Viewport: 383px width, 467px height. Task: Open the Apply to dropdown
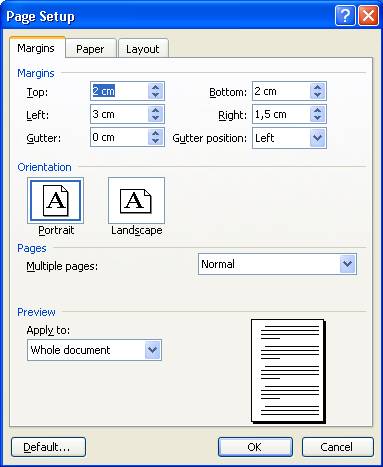[153, 350]
